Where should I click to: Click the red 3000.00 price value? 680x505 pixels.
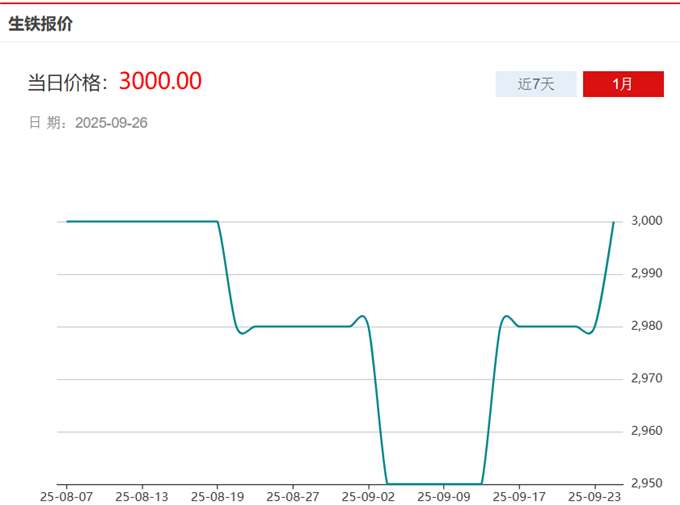pyautogui.click(x=160, y=81)
